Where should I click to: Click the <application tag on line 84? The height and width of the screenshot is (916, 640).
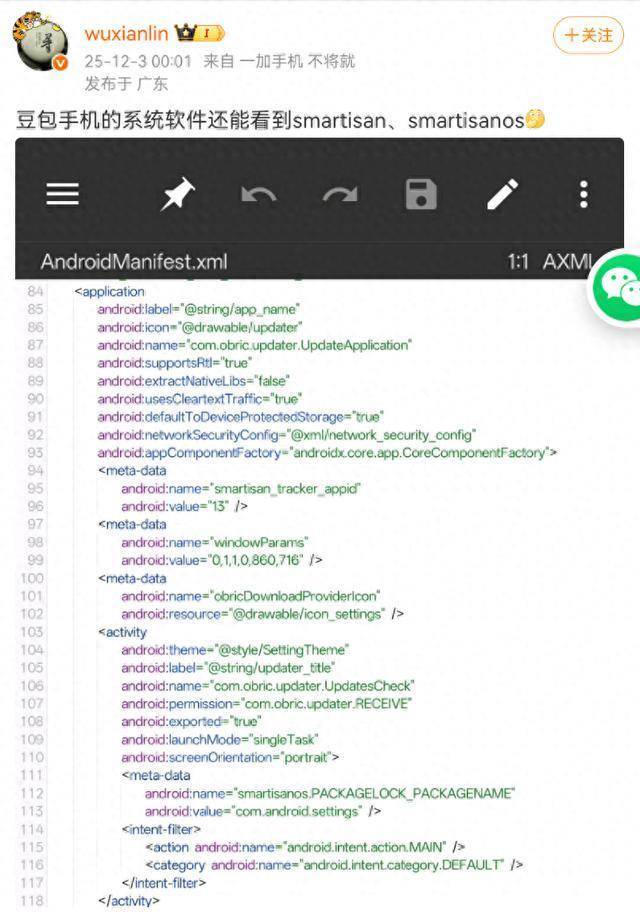coord(109,292)
